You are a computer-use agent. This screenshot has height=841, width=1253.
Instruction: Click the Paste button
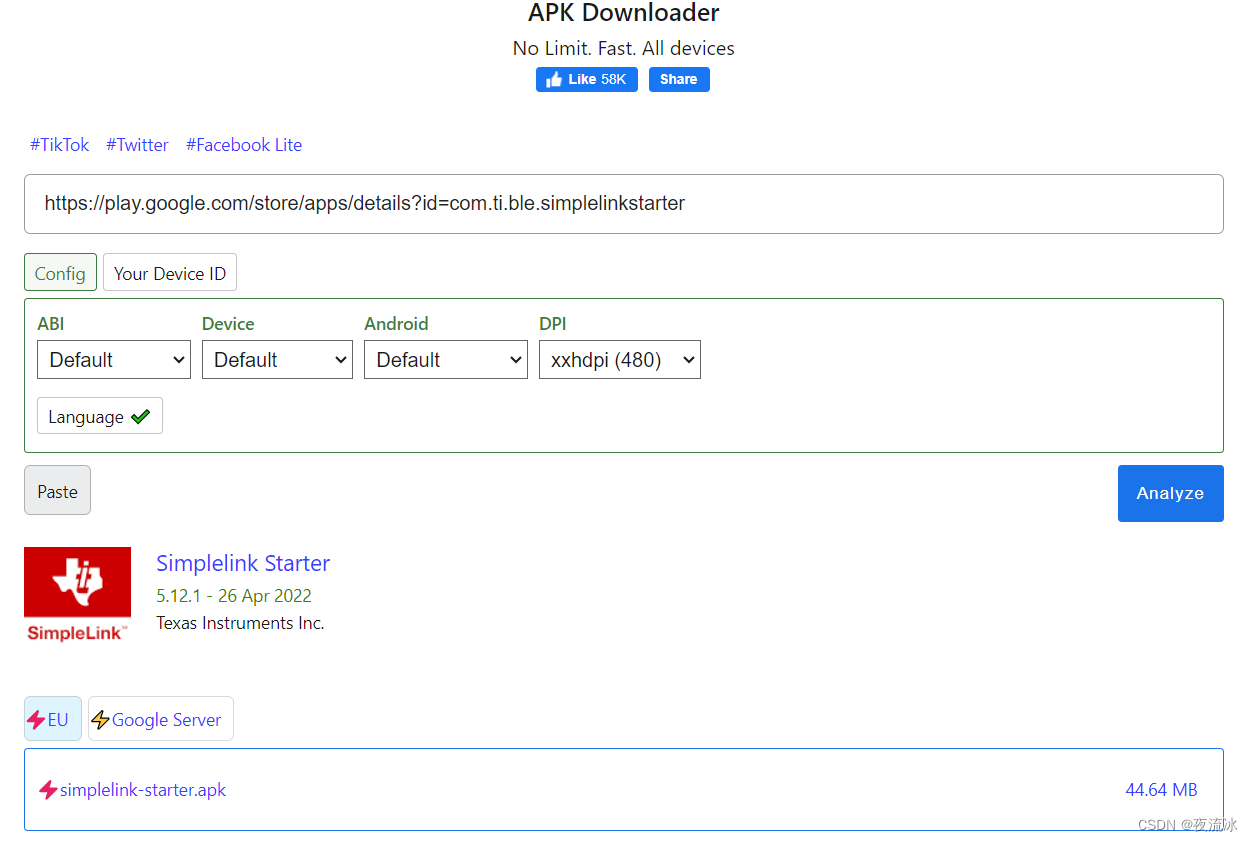tap(57, 491)
